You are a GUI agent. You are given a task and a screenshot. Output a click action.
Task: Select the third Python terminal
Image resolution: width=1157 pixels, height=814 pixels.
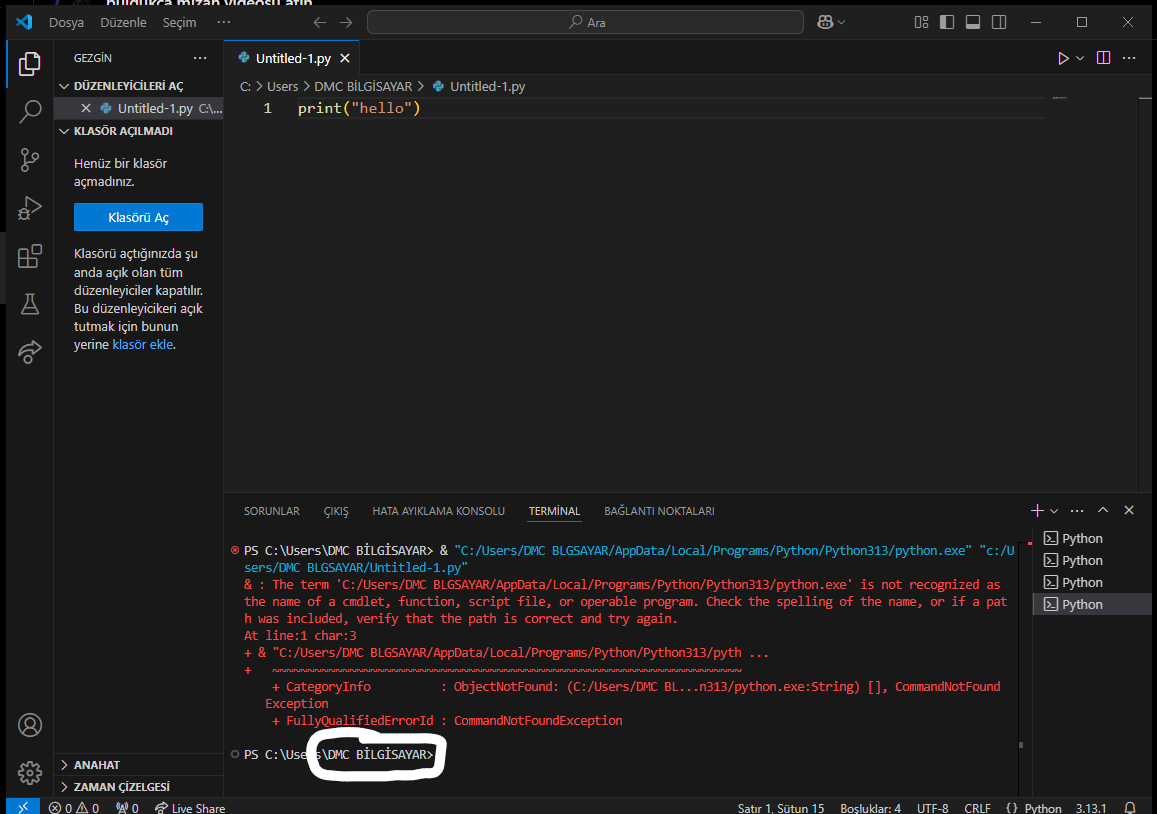pyautogui.click(x=1092, y=582)
